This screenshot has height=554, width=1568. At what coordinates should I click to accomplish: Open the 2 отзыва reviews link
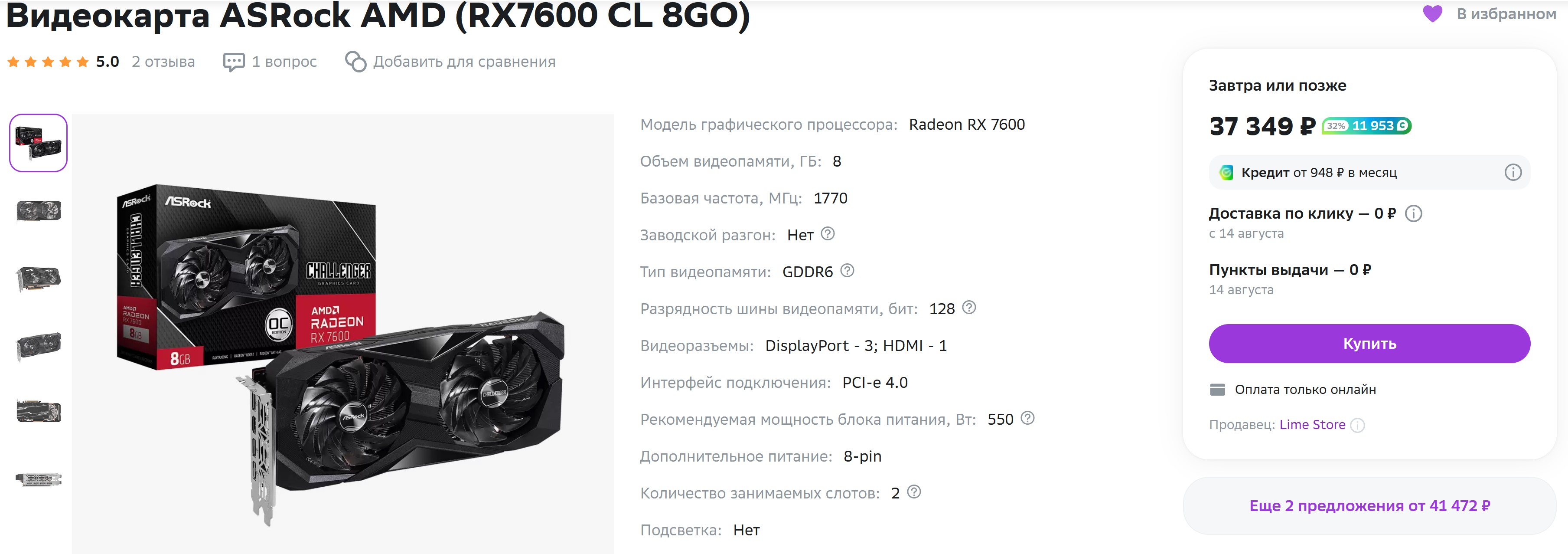pos(163,62)
